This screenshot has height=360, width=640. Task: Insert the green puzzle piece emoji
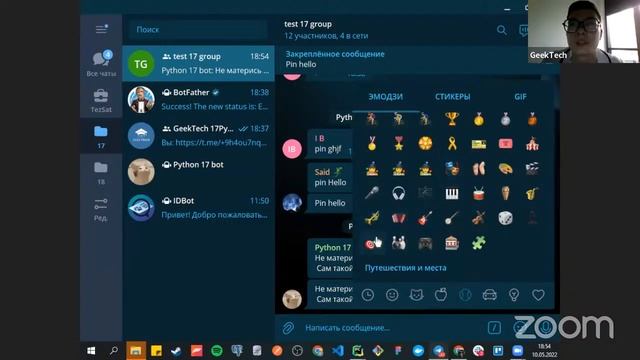point(478,243)
